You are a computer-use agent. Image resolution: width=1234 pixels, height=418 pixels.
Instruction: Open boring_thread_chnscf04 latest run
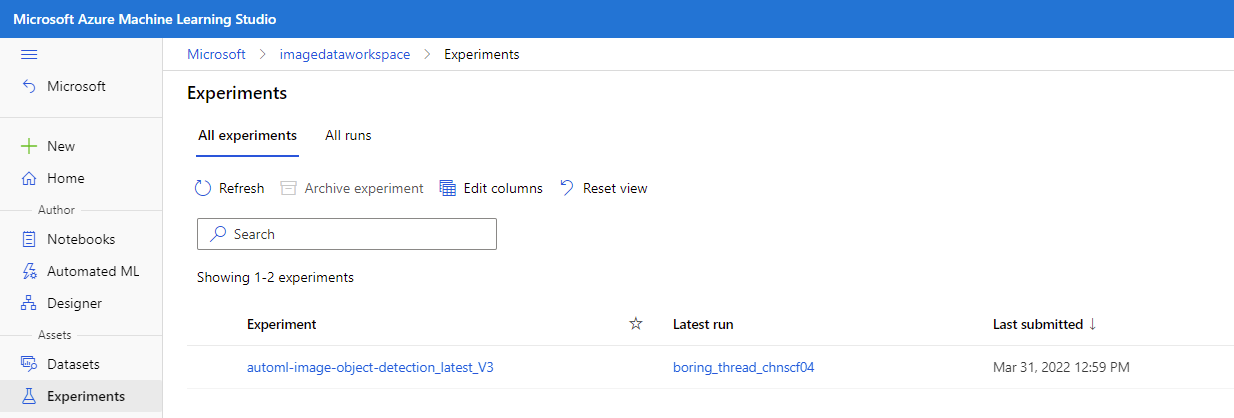click(x=744, y=367)
